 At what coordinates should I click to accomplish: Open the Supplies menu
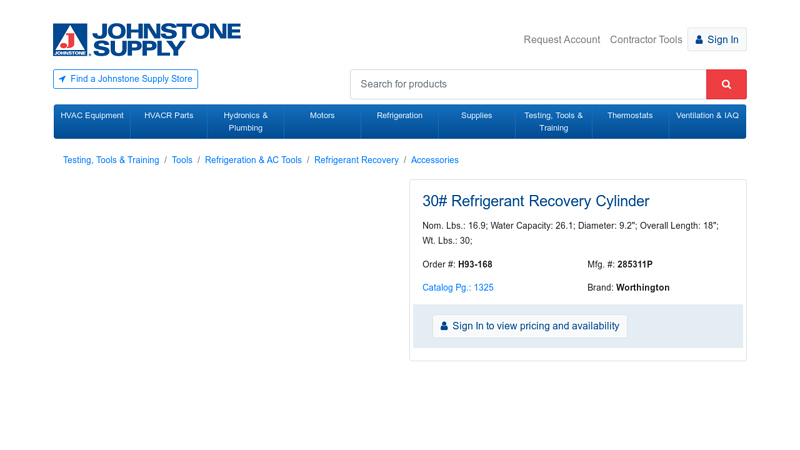coord(477,121)
